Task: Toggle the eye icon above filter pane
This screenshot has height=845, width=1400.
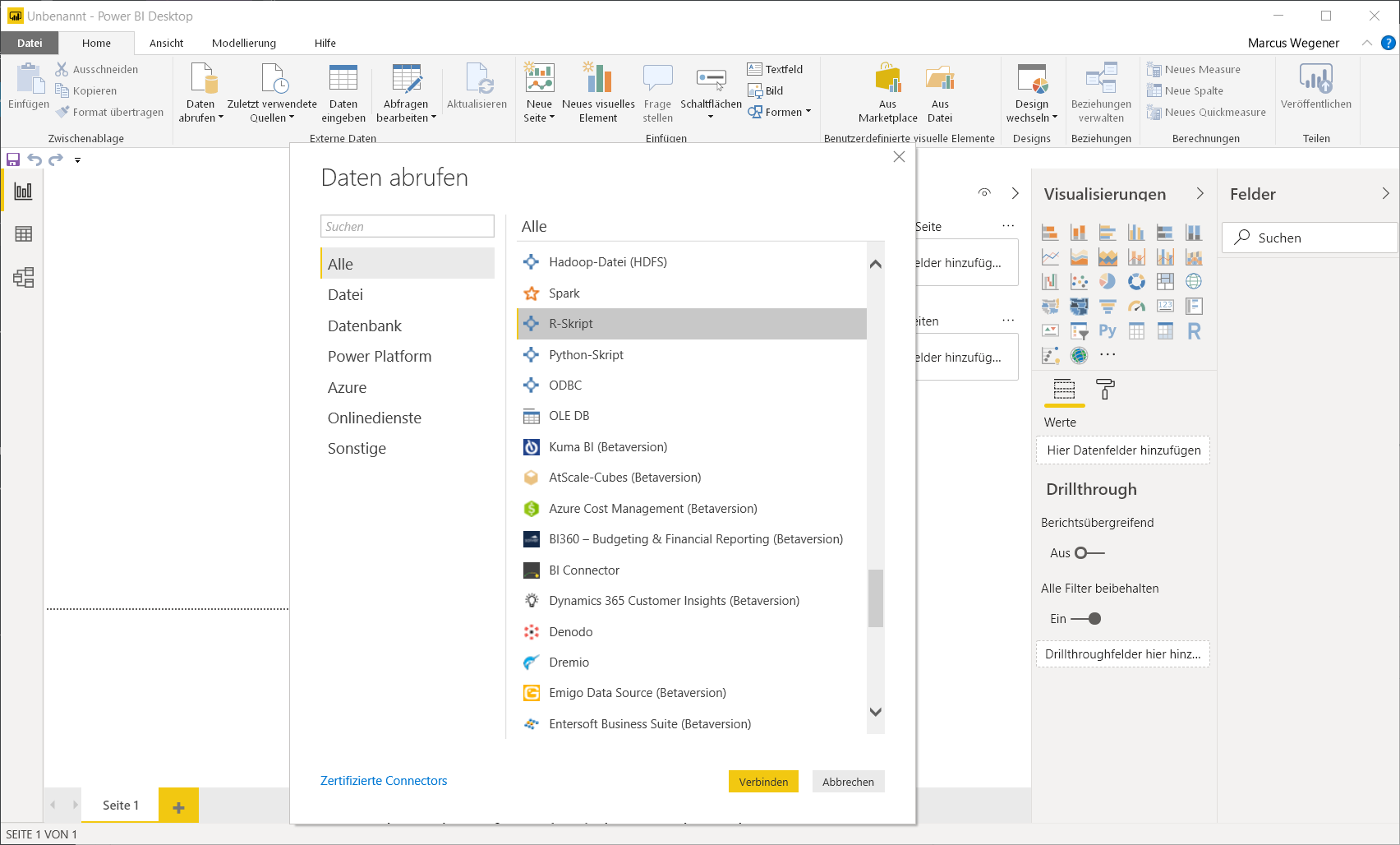Action: 984,192
